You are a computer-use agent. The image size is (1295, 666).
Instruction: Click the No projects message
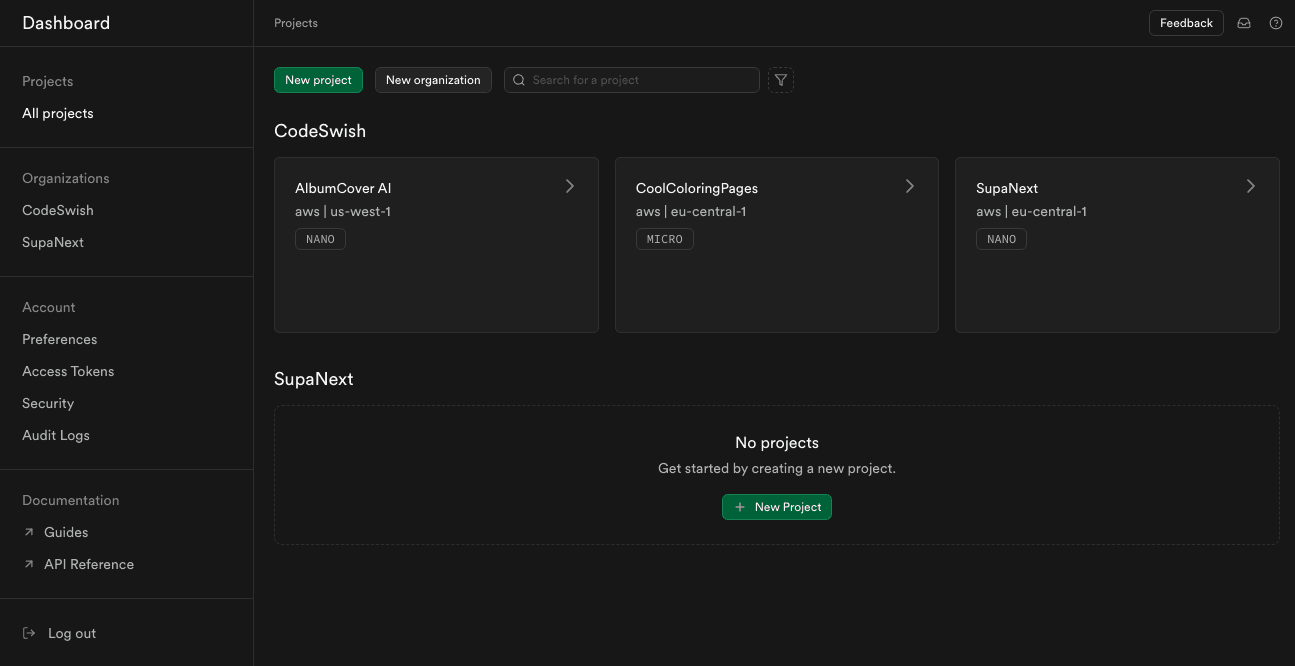coord(777,443)
